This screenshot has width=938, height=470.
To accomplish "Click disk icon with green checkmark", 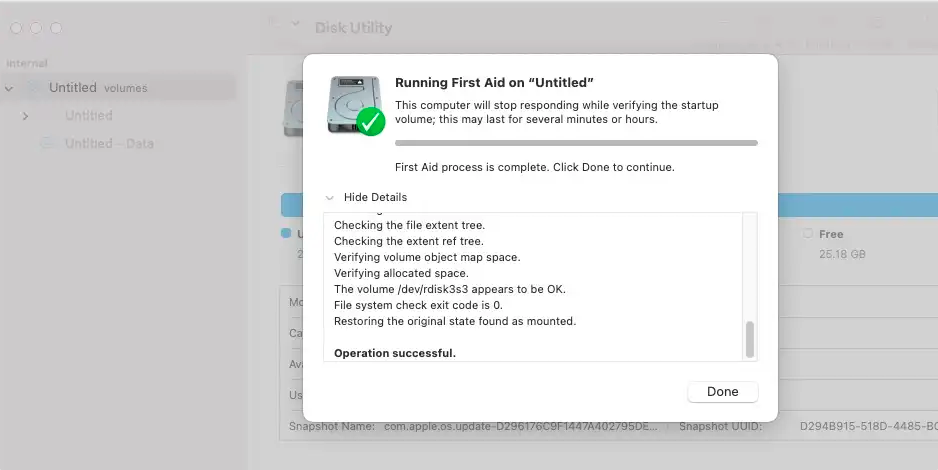I will (x=356, y=105).
